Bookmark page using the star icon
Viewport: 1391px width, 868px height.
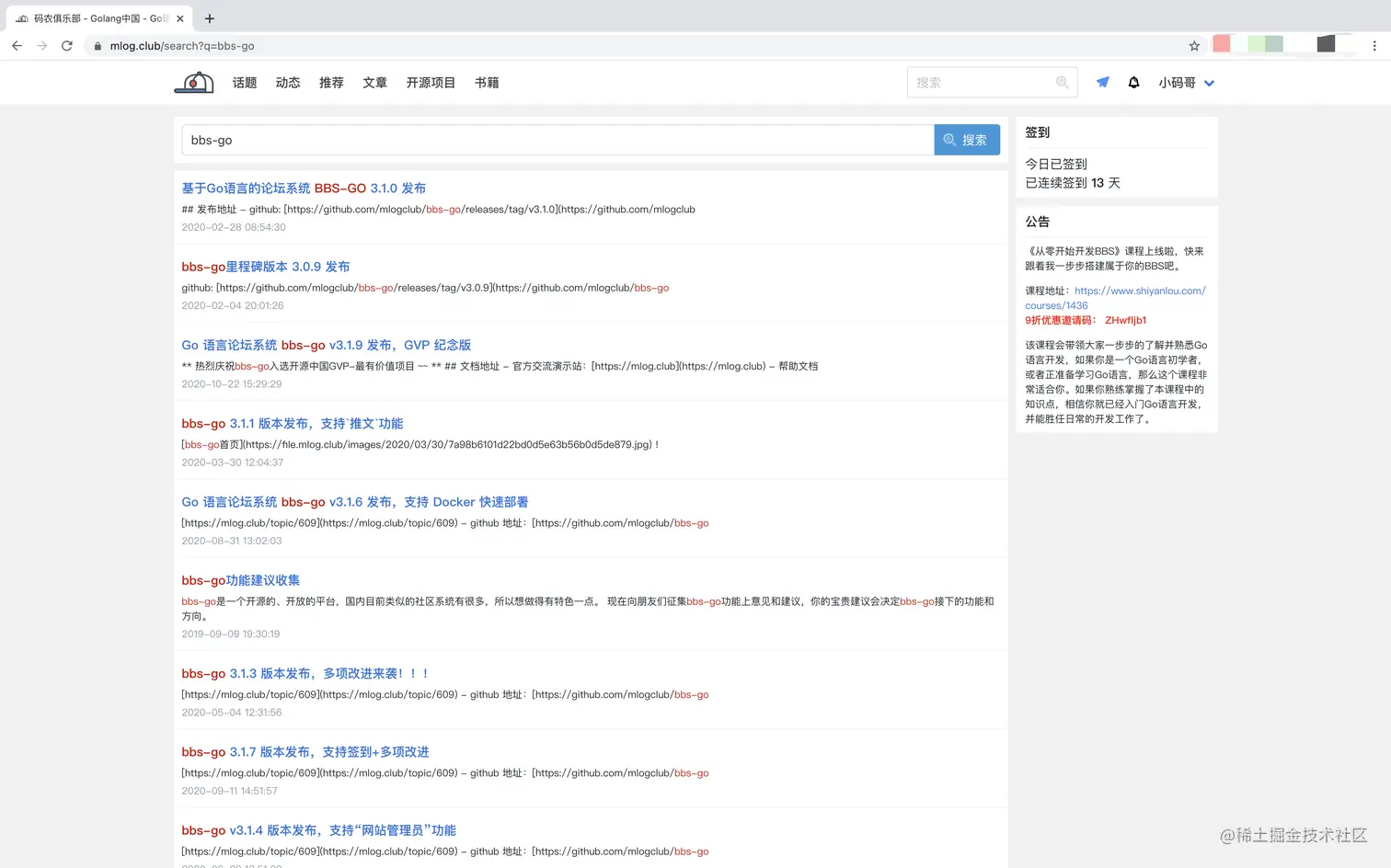click(1193, 45)
